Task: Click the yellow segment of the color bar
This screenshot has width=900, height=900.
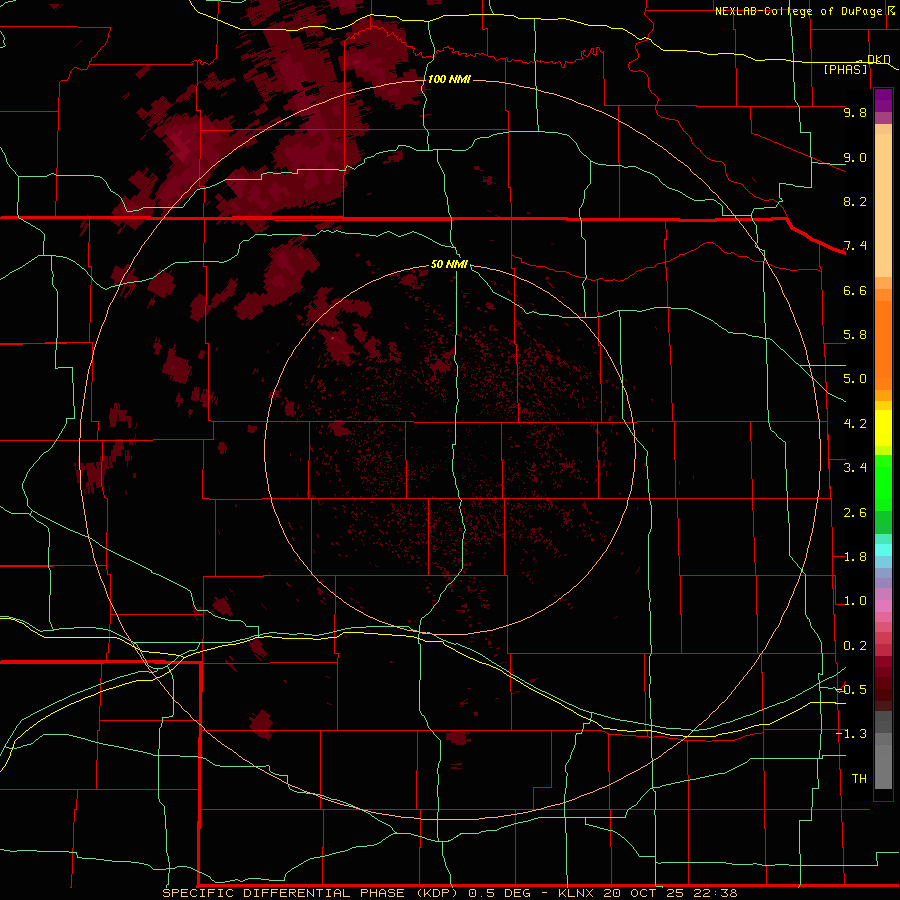Action: coord(883,428)
